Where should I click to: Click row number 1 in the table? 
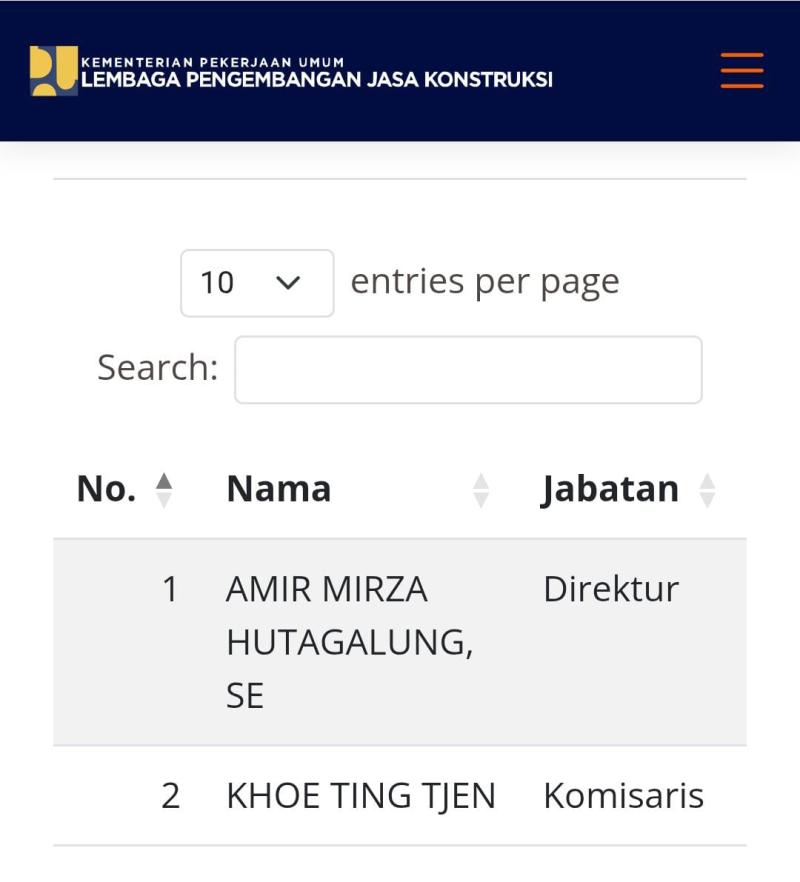[x=170, y=589]
